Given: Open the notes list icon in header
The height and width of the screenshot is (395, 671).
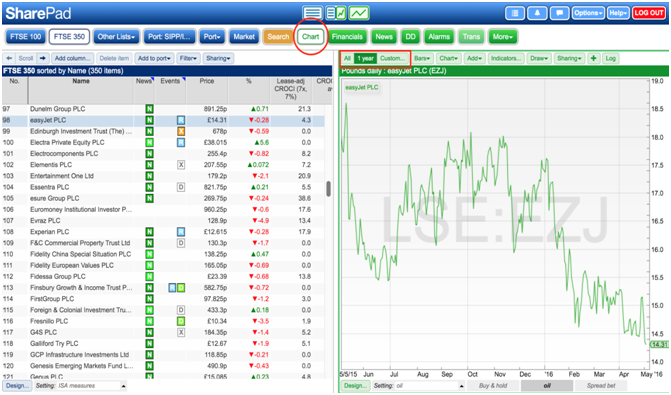Looking at the screenshot, I should 515,13.
